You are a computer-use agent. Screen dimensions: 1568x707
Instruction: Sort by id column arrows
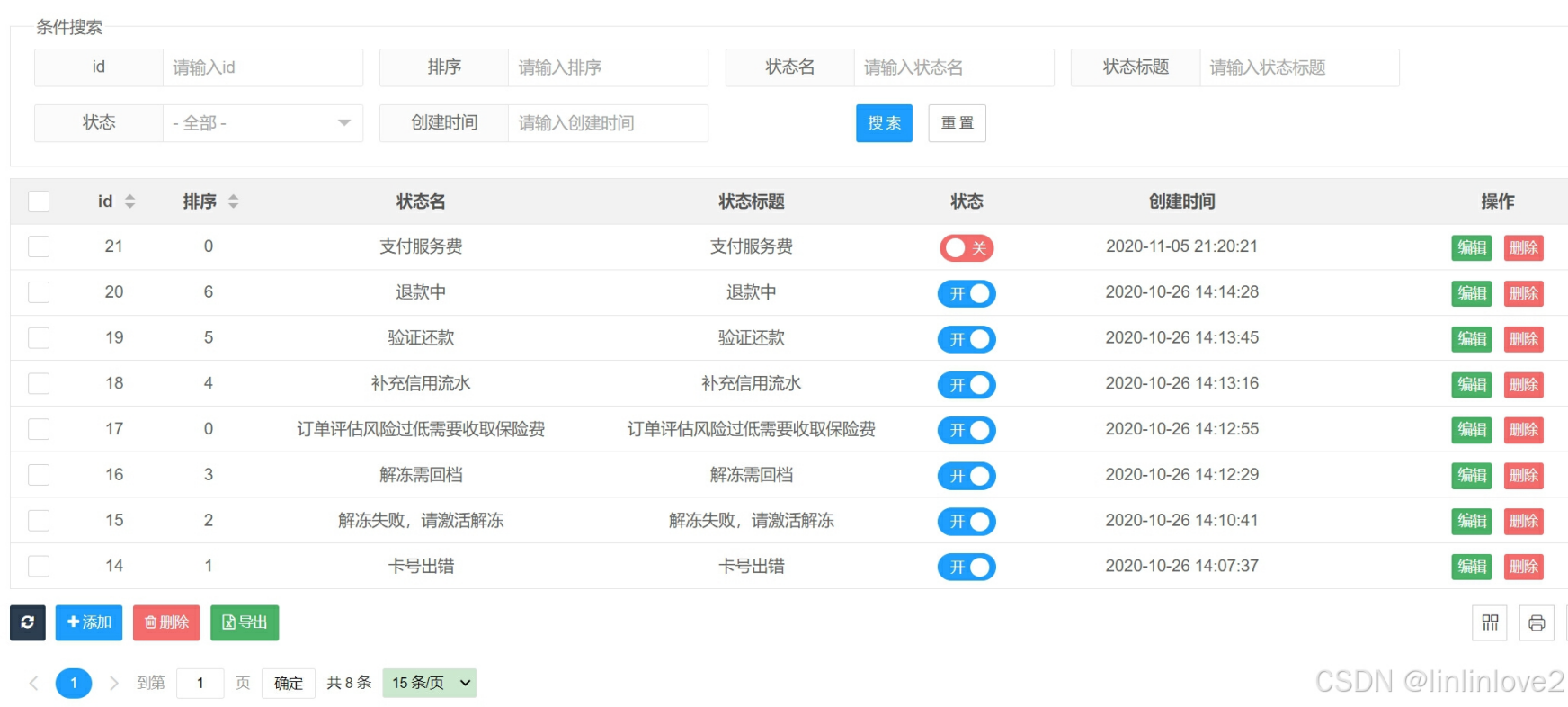[x=130, y=201]
